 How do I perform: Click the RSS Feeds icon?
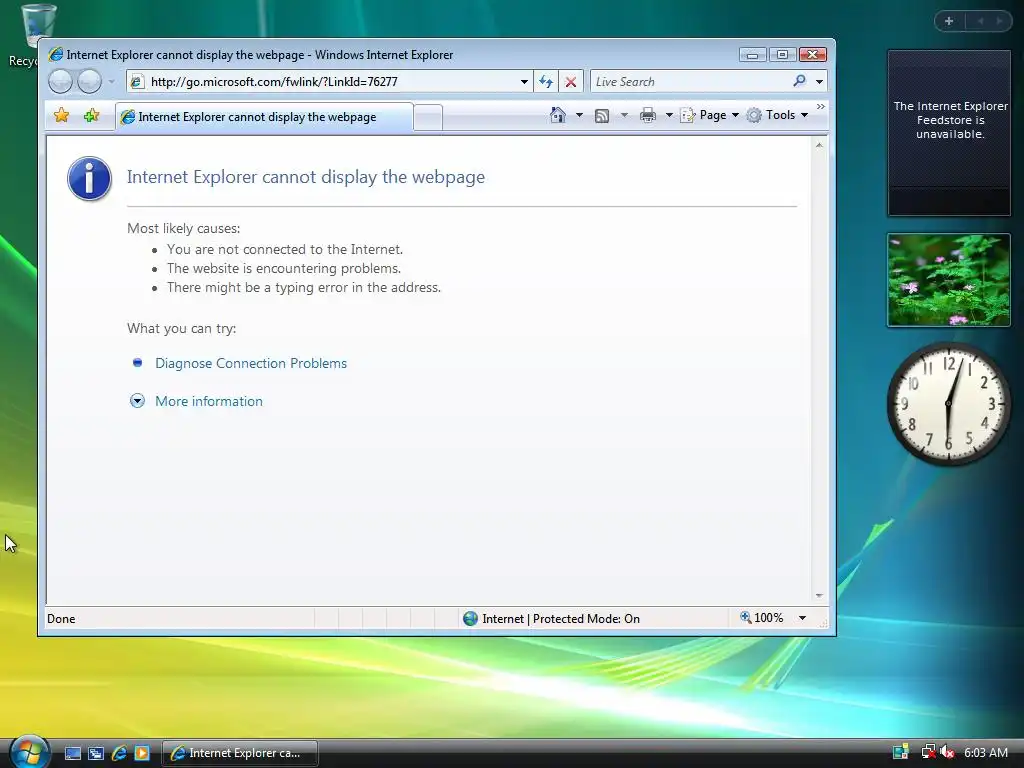tap(602, 116)
